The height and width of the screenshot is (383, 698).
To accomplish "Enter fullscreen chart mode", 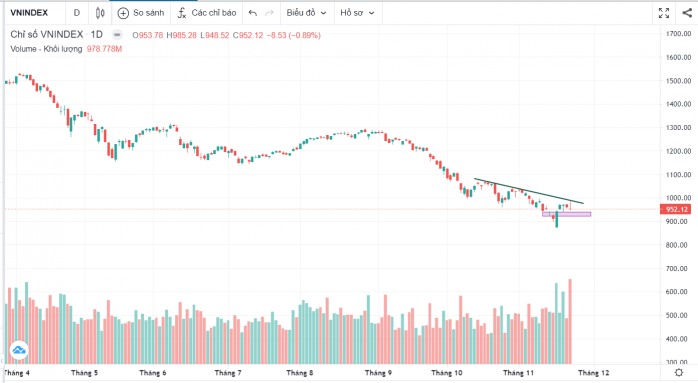I will click(664, 13).
